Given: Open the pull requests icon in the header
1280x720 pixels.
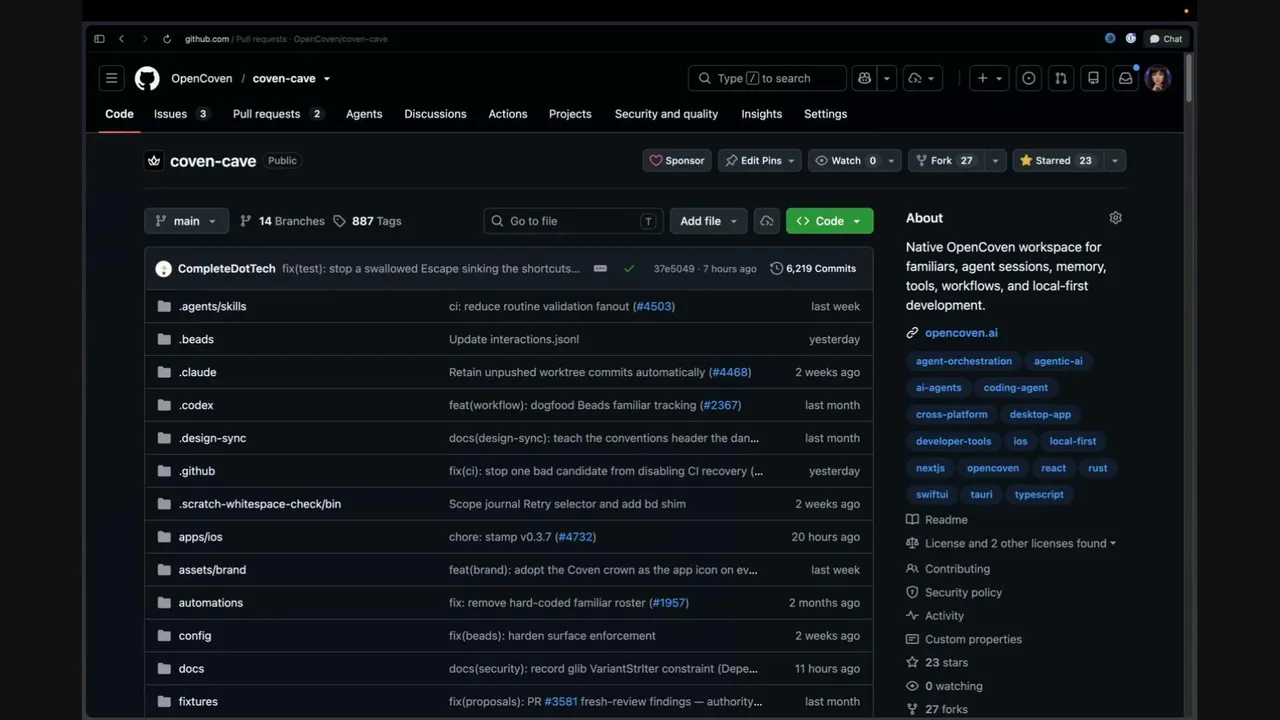Looking at the screenshot, I should 1061,78.
